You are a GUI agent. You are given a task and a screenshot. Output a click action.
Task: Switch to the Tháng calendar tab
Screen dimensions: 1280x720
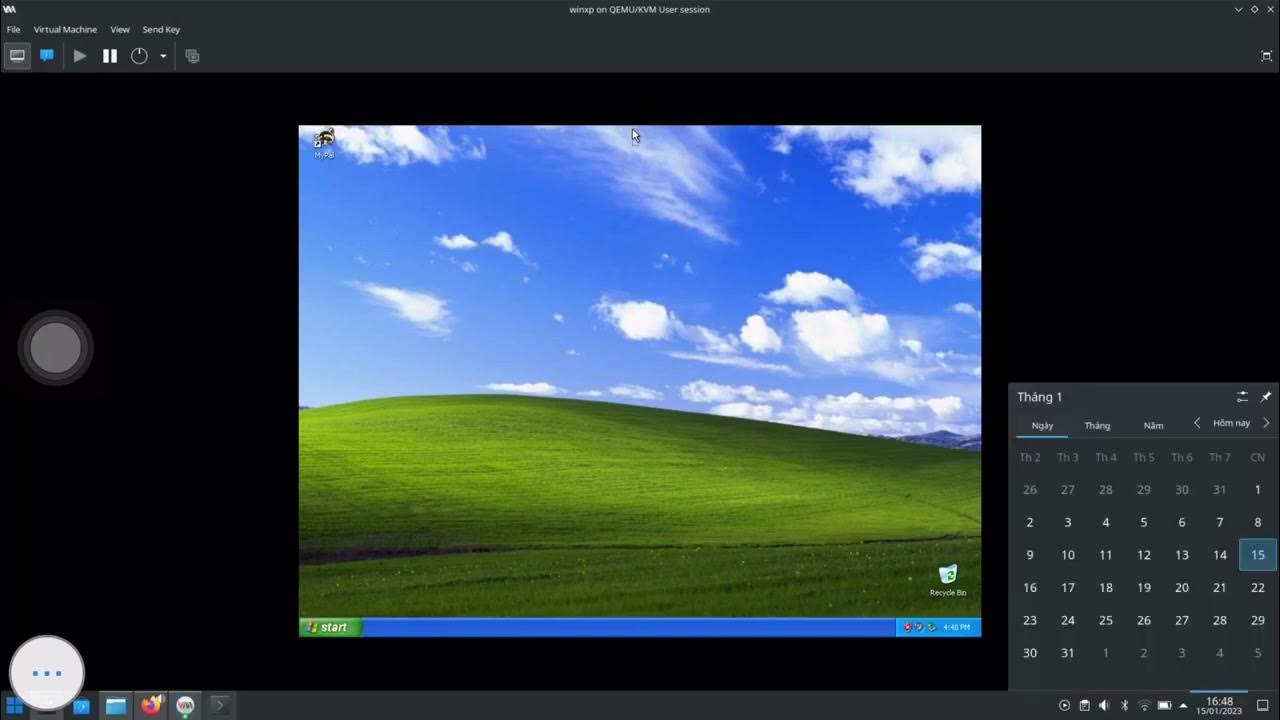(x=1097, y=425)
